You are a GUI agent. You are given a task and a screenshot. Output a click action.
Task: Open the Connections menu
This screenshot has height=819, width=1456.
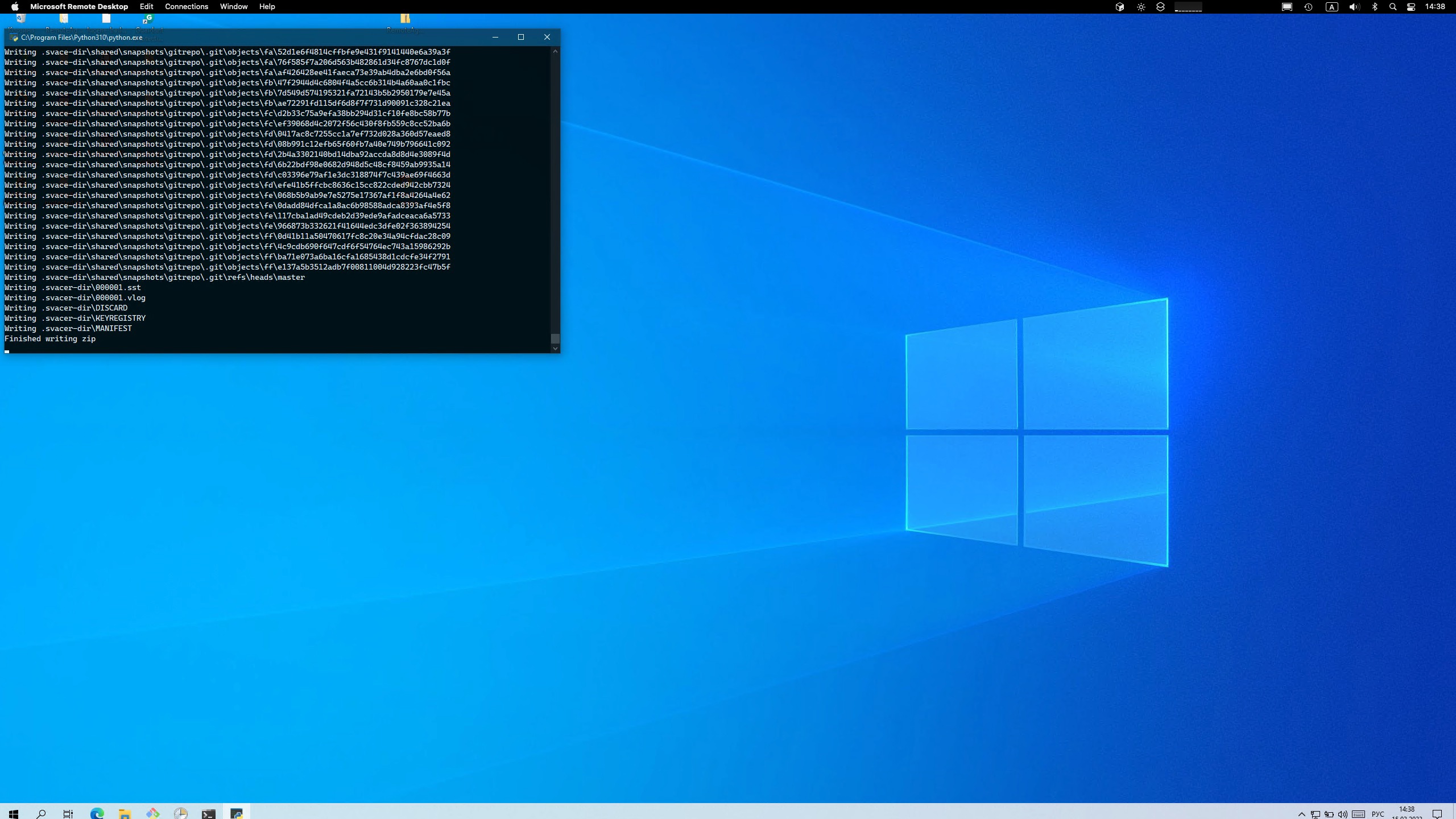coord(187,7)
